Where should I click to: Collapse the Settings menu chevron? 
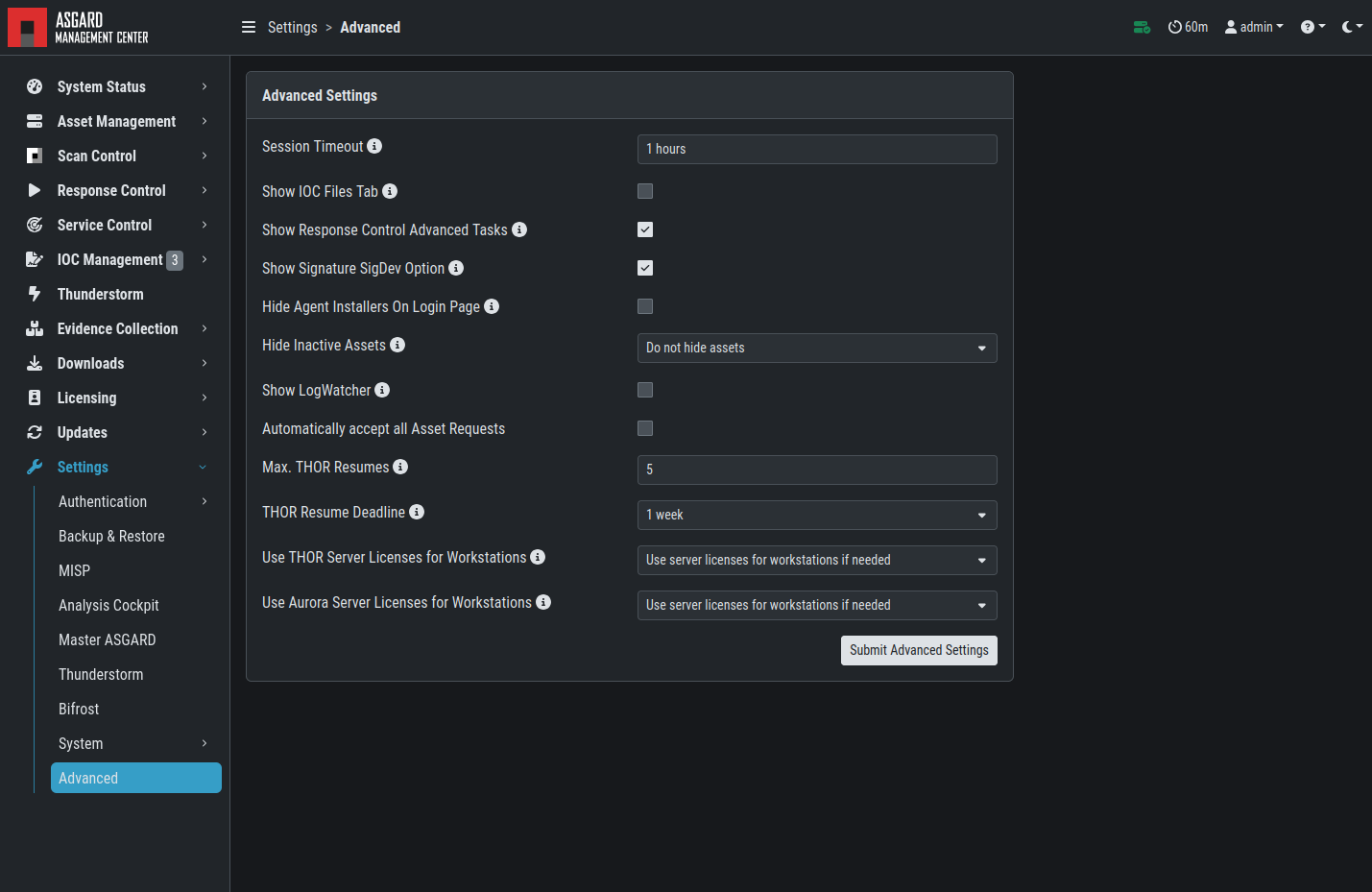point(203,467)
